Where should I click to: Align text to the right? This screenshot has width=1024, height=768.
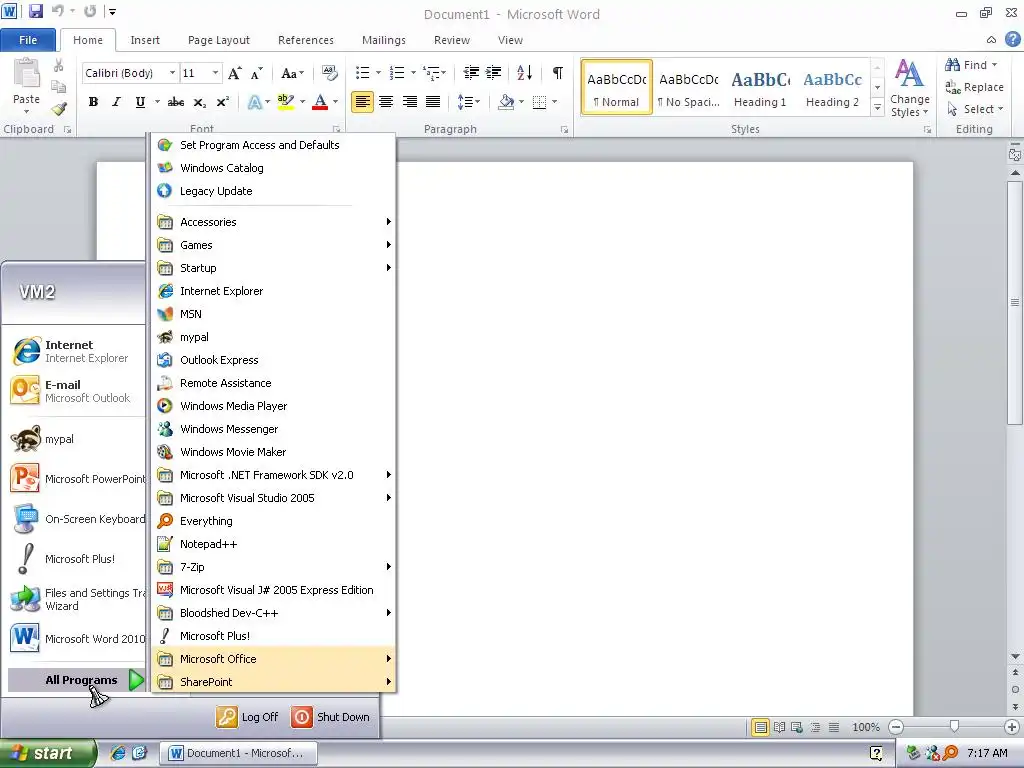pos(409,102)
